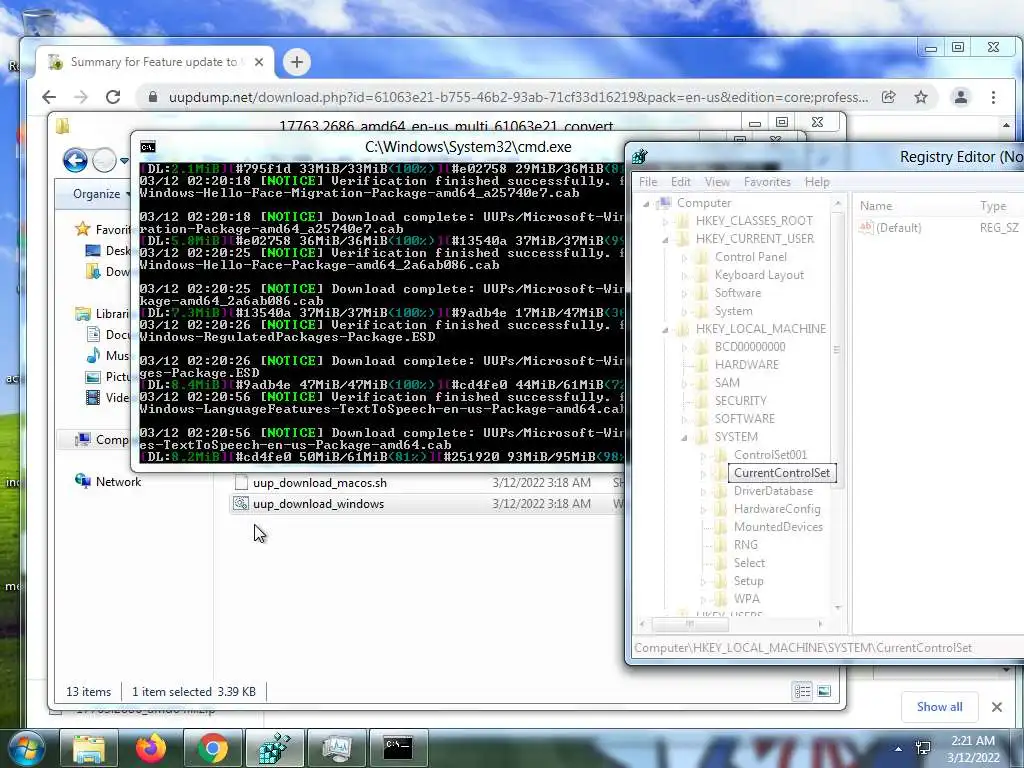The width and height of the screenshot is (1024, 768).
Task: Select the CurrentControlSet registry key
Action: pos(782,473)
